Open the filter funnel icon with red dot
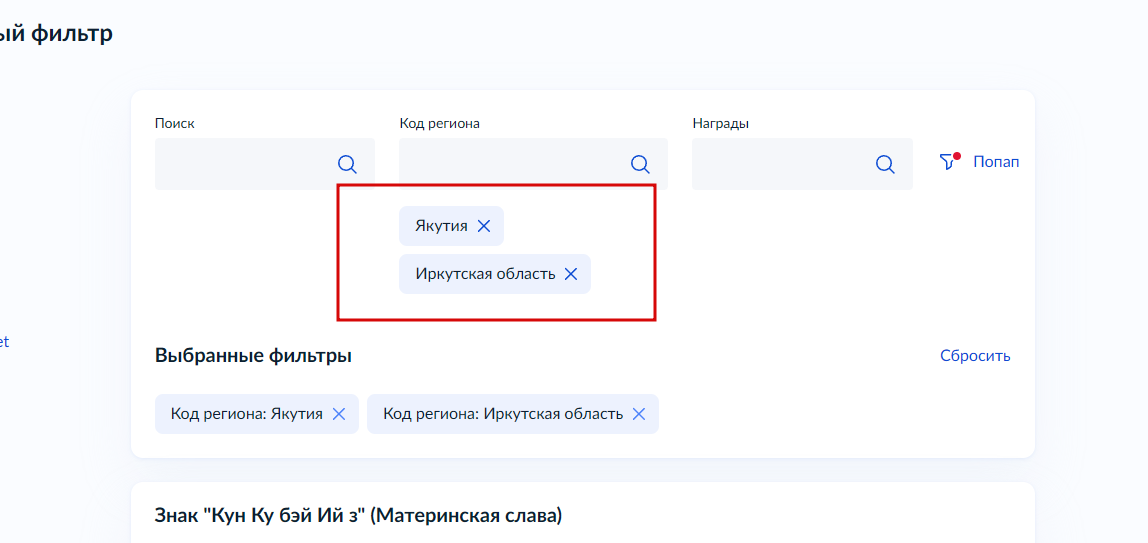 949,161
